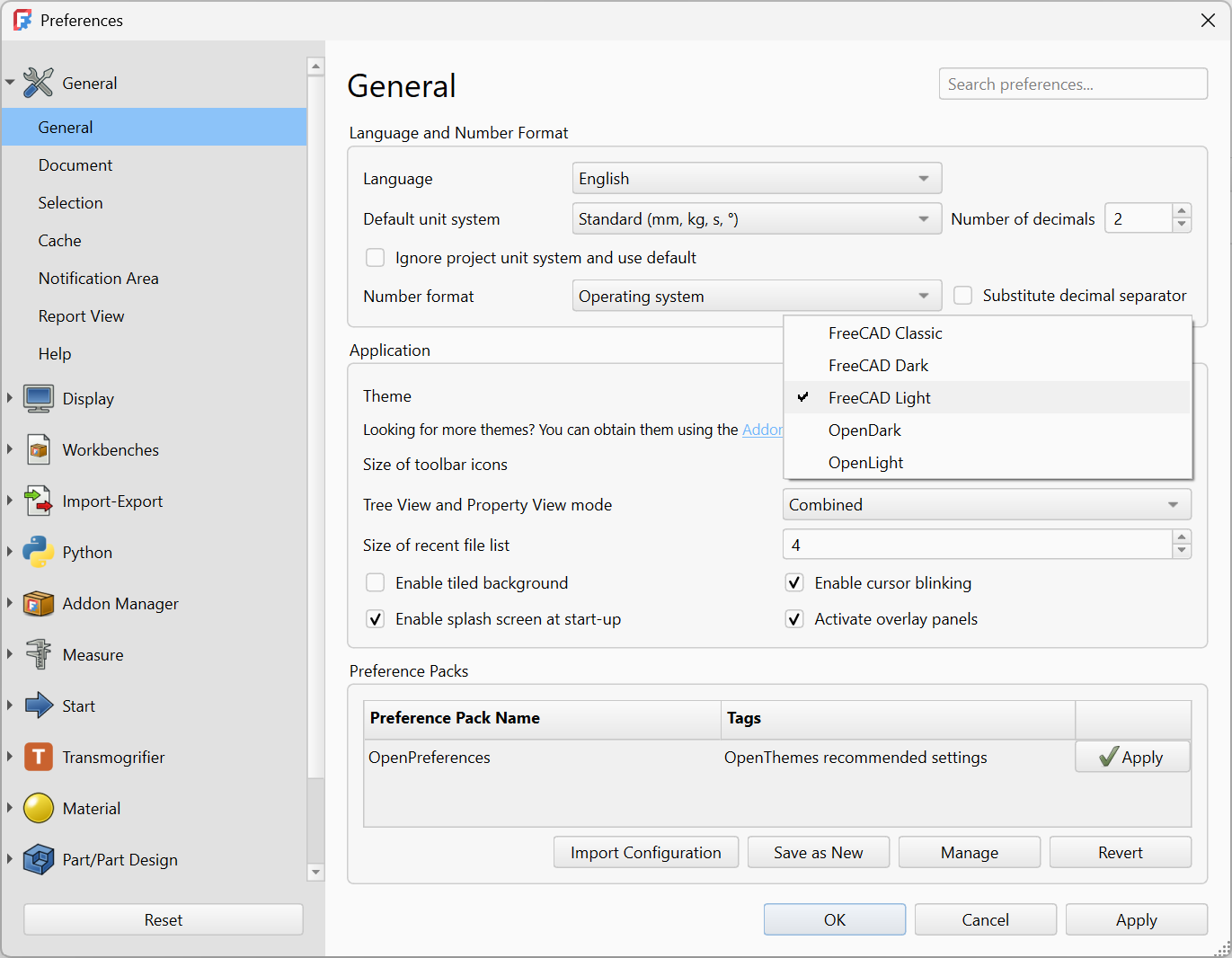Expand the Addon Manager tree section
1232x958 pixels.
[10, 603]
